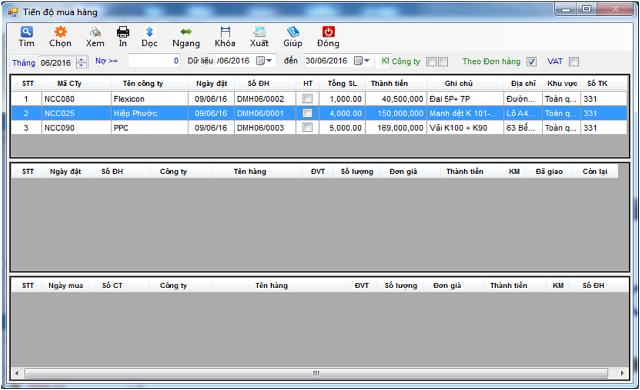Image resolution: width=640 pixels, height=390 pixels.
Task: Select cell NCC090
Action: coord(76,128)
